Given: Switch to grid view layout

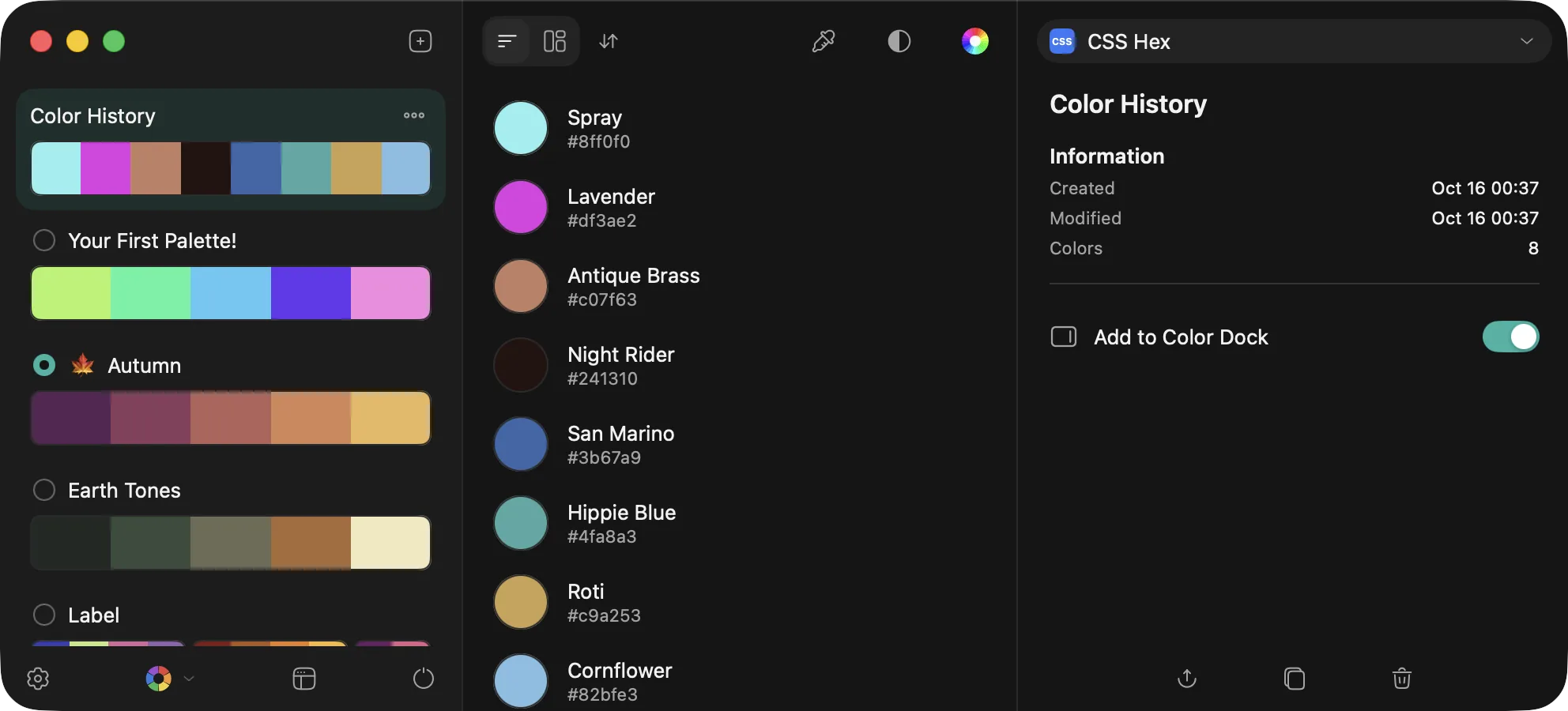Looking at the screenshot, I should coord(555,41).
